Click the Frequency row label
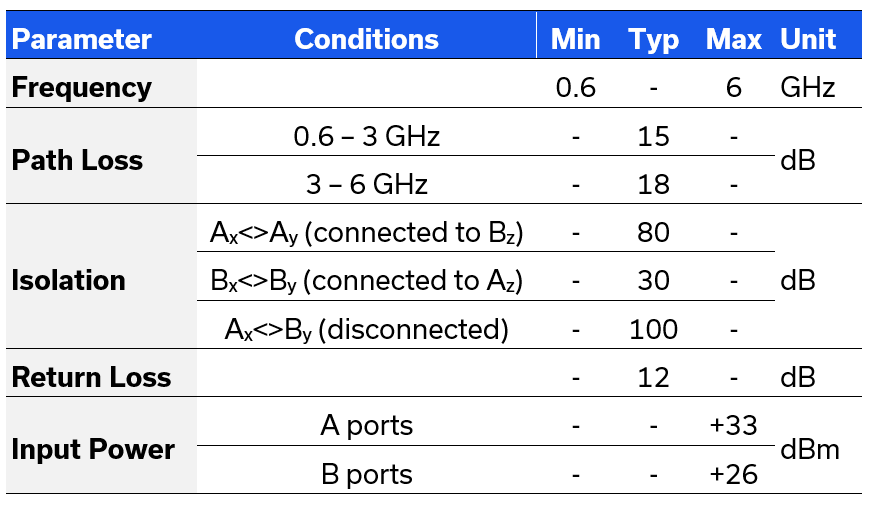Image resolution: width=876 pixels, height=507 pixels. tap(82, 87)
